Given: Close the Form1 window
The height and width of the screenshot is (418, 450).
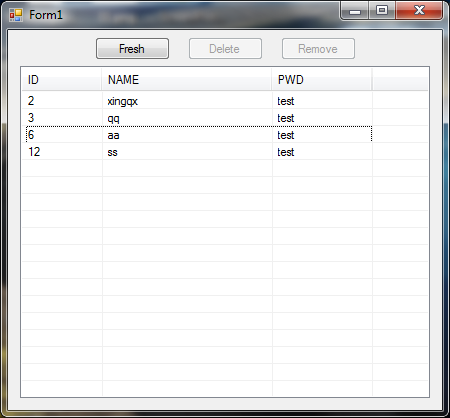Looking at the screenshot, I should click(419, 11).
